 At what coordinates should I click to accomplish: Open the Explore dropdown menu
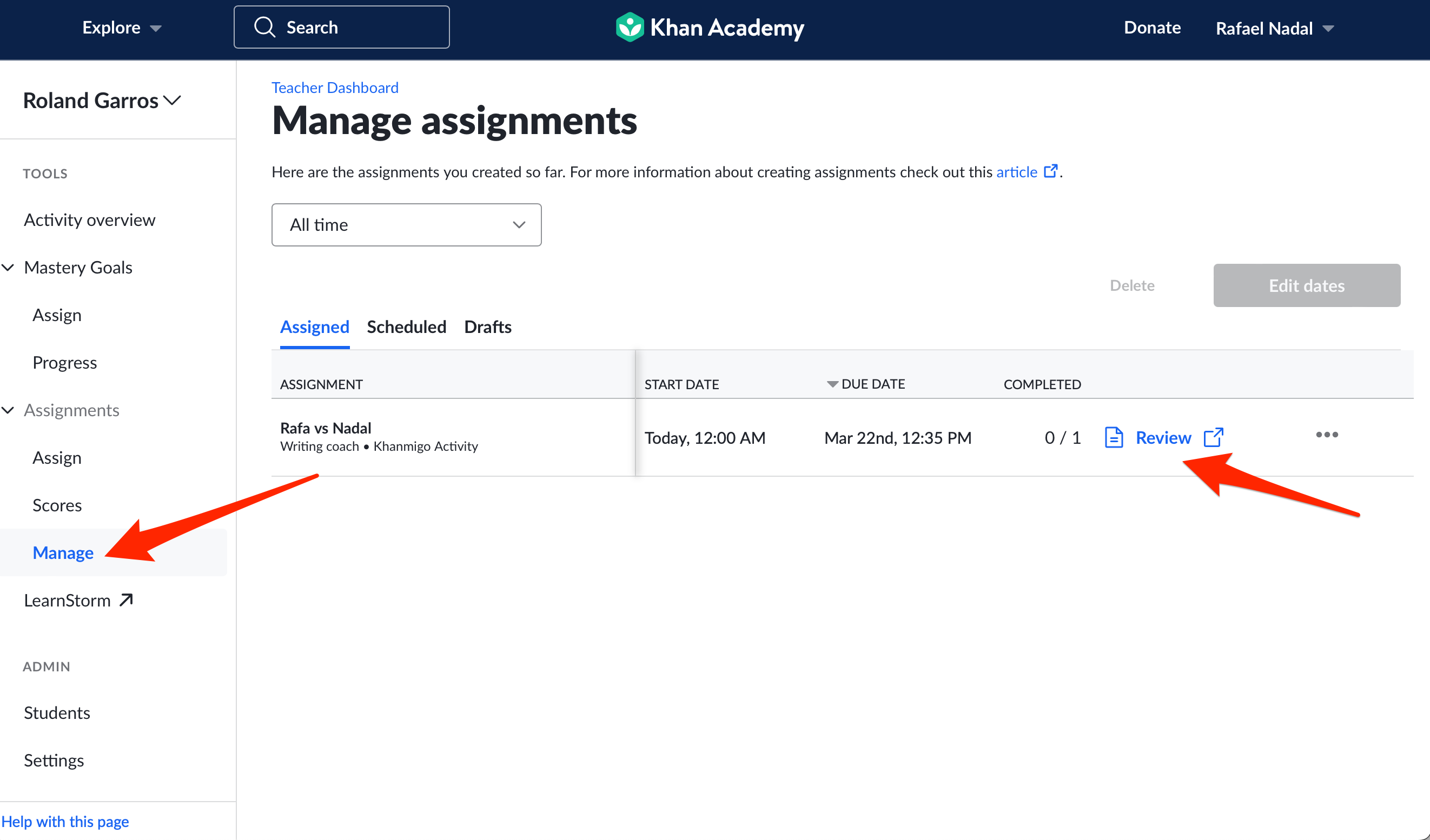(x=122, y=27)
